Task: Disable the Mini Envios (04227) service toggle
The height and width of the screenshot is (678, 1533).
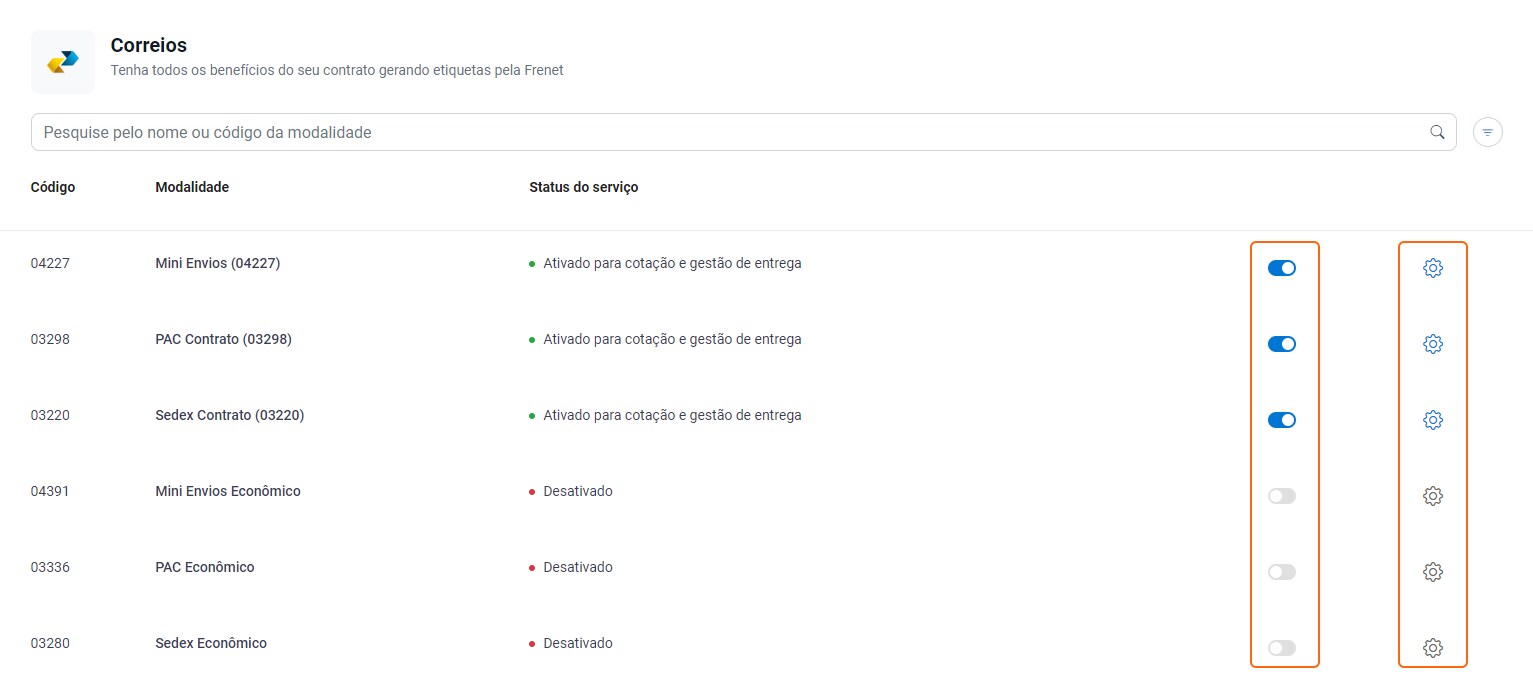Action: 1282,267
